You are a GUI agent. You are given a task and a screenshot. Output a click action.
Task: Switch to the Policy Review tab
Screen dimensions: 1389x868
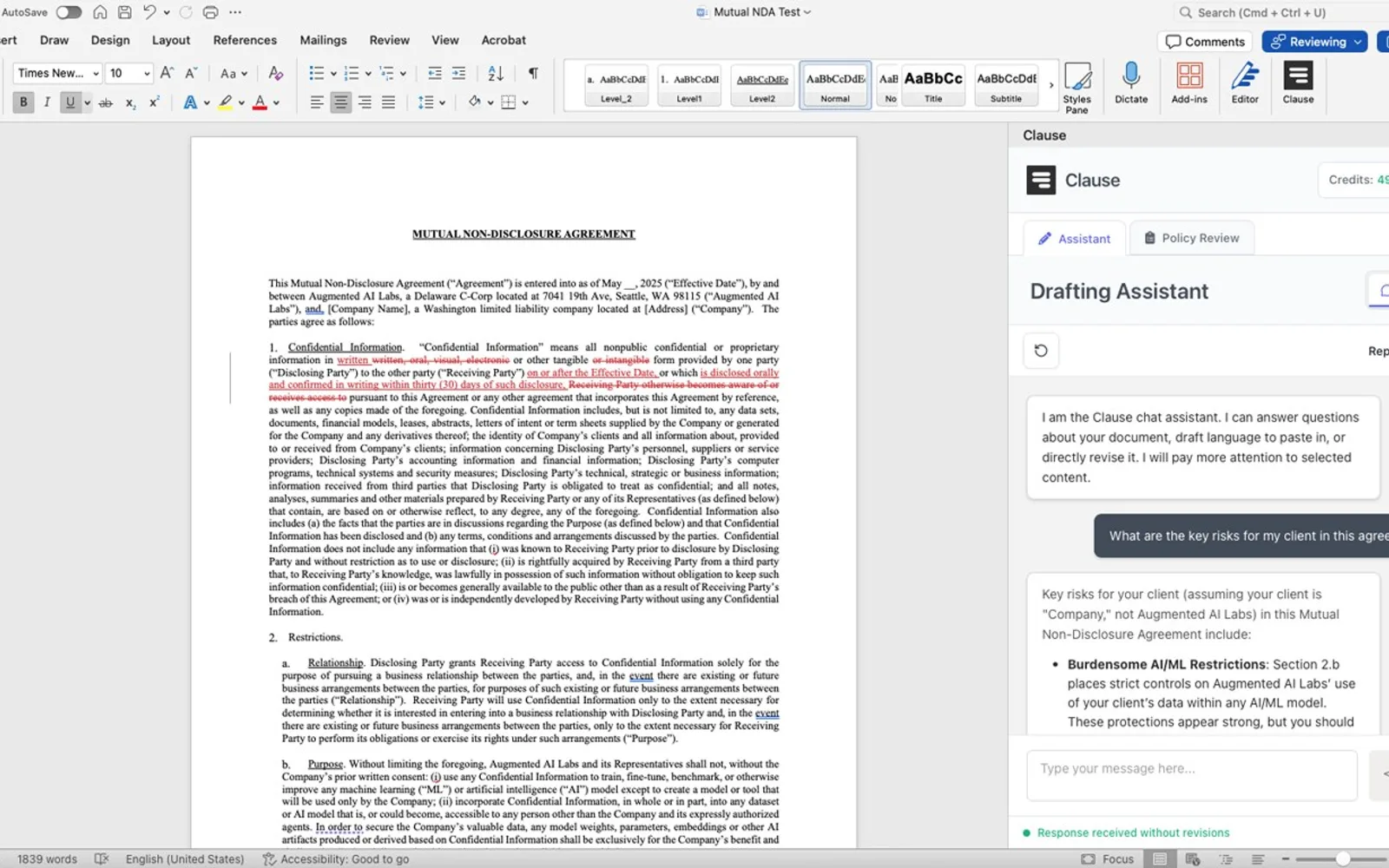point(1191,238)
